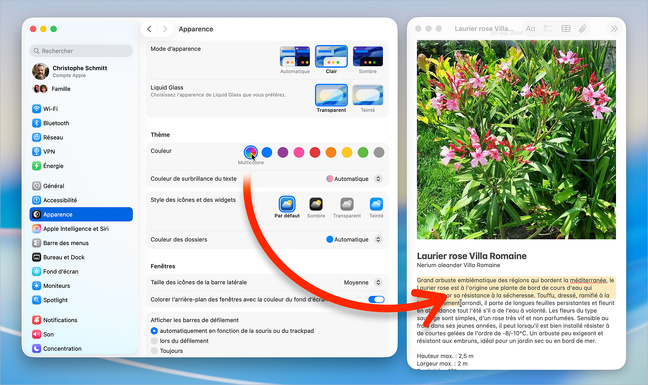648x385 pixels.
Task: Click the oleander photo in Notes
Action: click(x=516, y=139)
